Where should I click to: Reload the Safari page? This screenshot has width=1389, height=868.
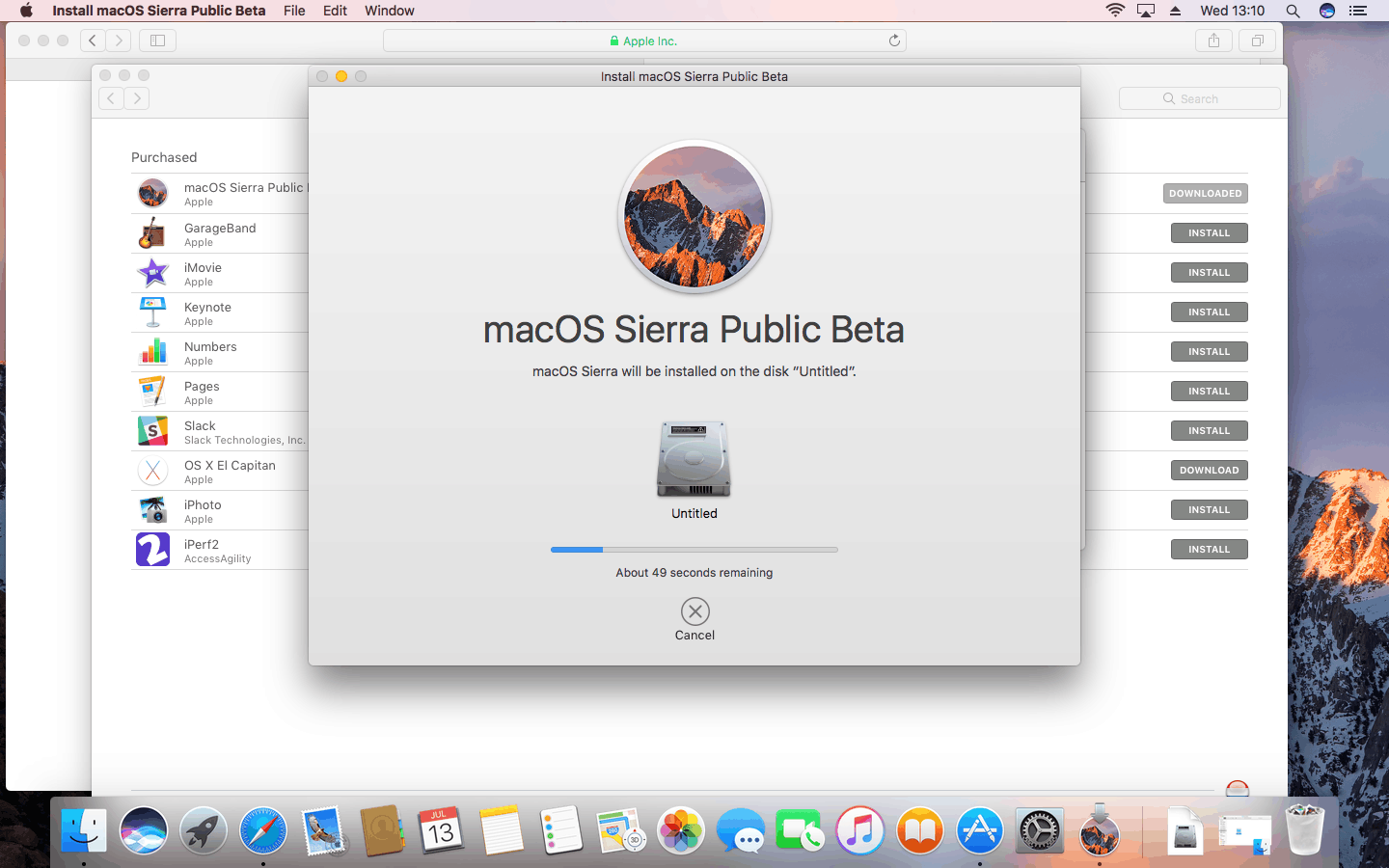coord(894,41)
